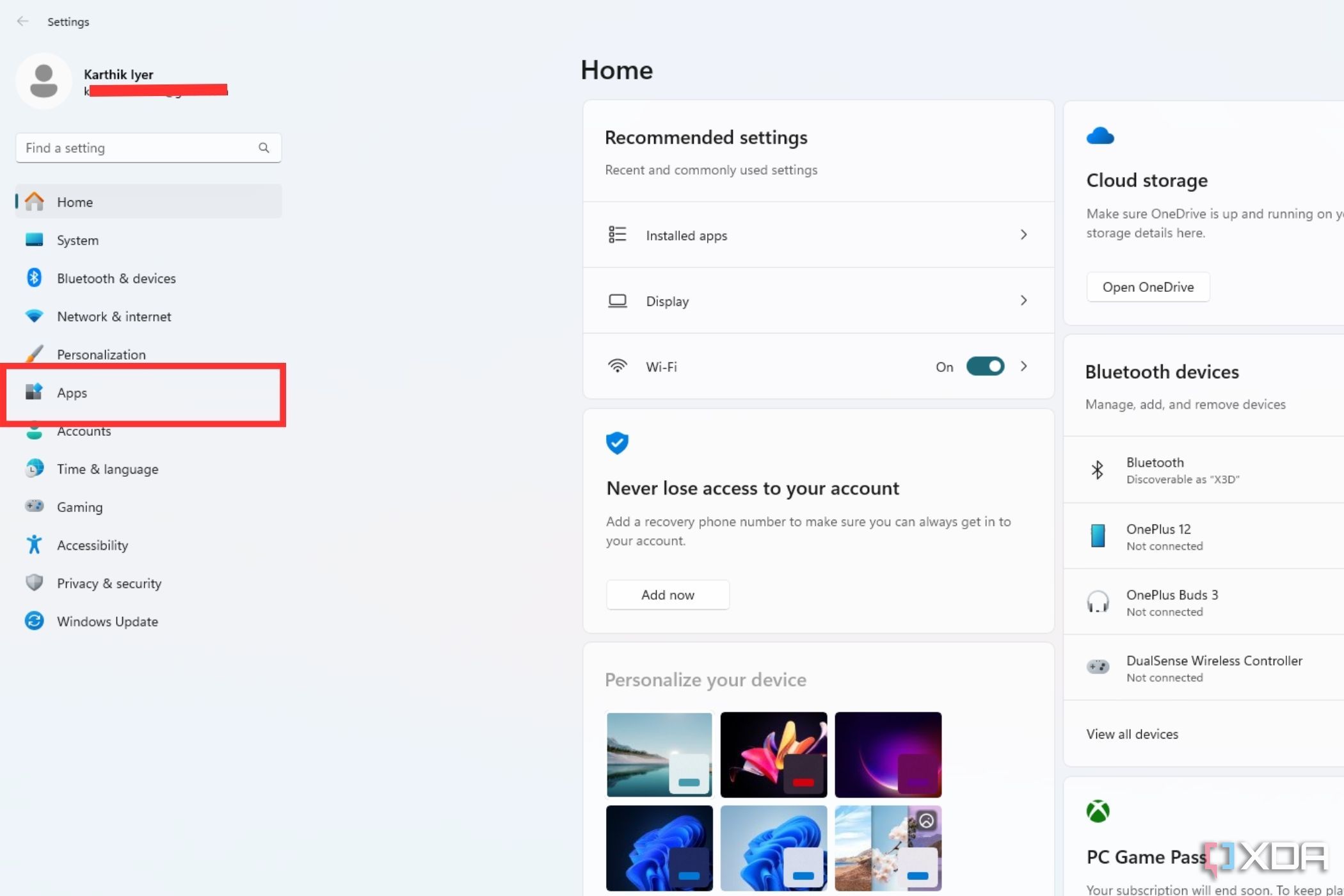Click the Bluetooth & devices icon
This screenshot has width=1344, height=896.
pyautogui.click(x=35, y=278)
